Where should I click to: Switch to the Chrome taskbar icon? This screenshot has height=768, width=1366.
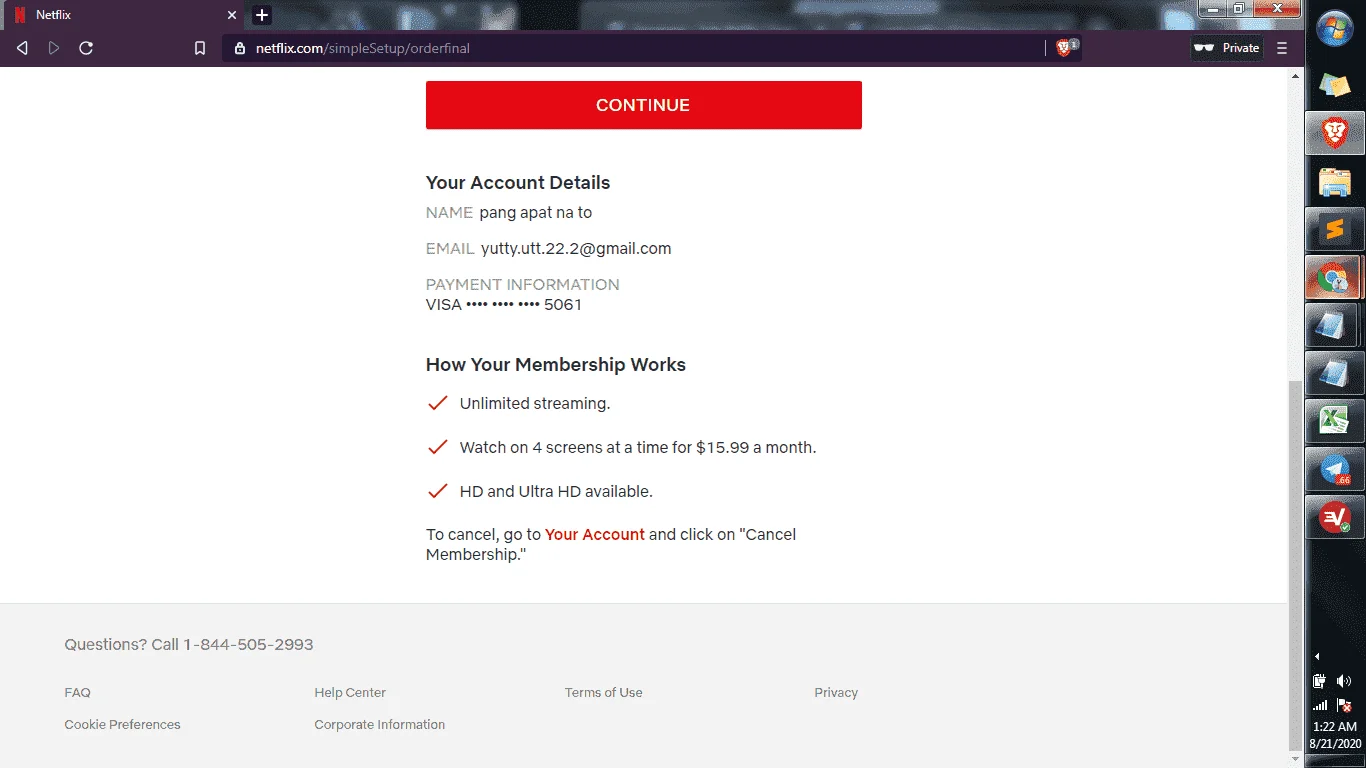1335,278
